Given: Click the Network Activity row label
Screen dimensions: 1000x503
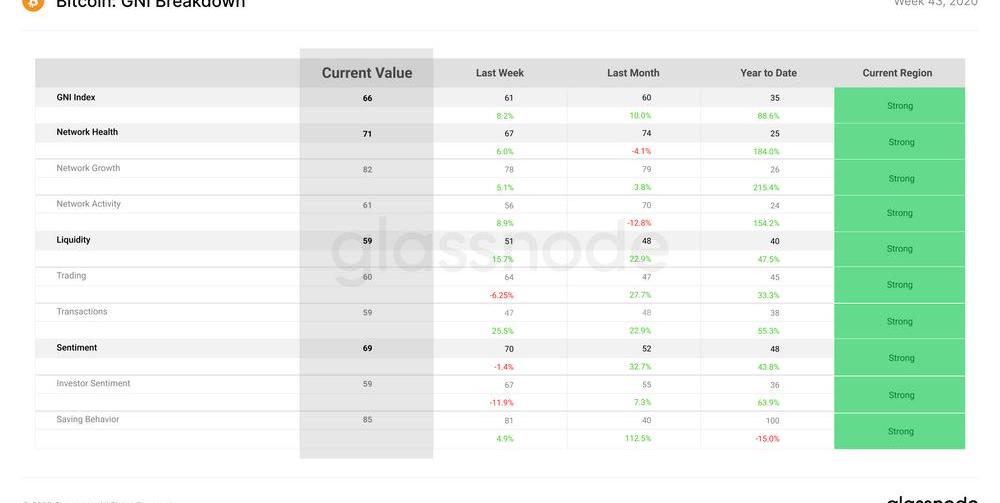Looking at the screenshot, I should (x=88, y=204).
